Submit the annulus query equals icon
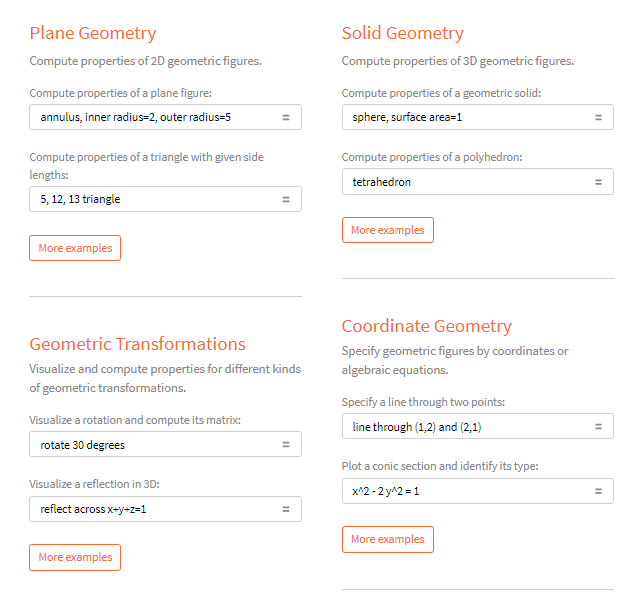Image resolution: width=629 pixels, height=599 pixels. coord(286,117)
